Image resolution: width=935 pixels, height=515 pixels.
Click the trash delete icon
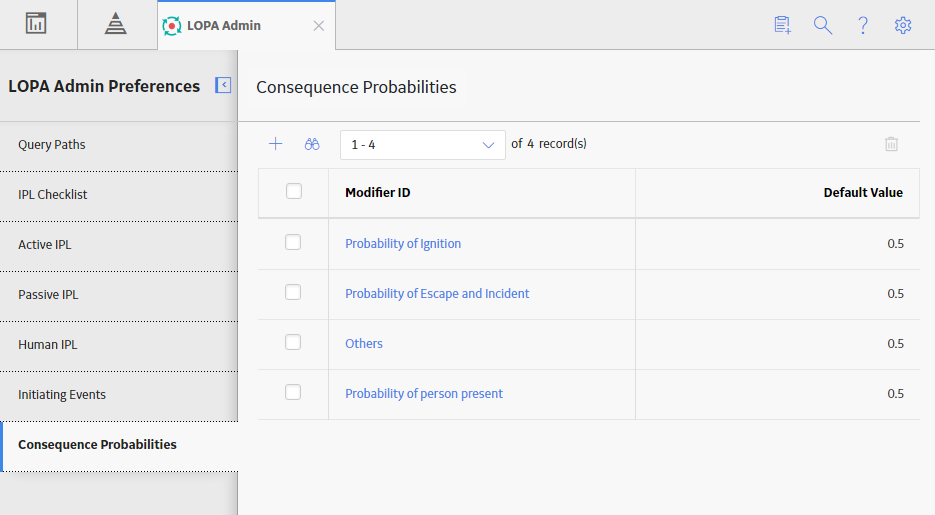[891, 144]
